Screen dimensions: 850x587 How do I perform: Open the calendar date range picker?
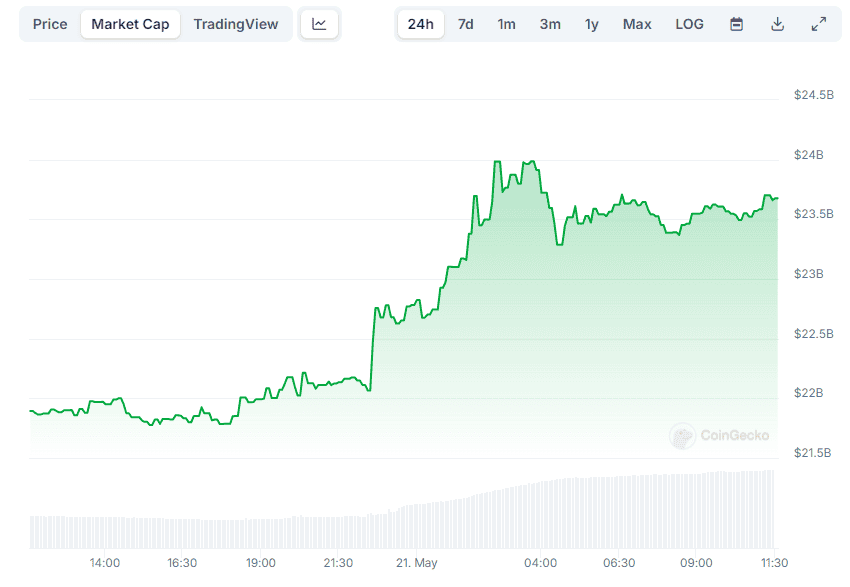point(736,24)
